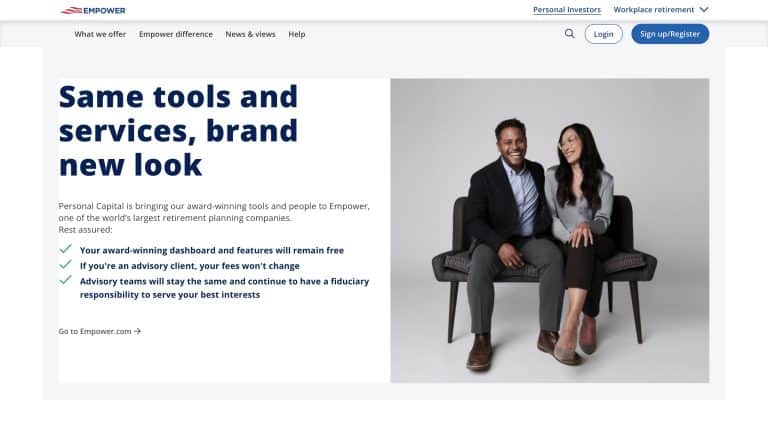Click the Login button
The width and height of the screenshot is (768, 437).
(603, 34)
